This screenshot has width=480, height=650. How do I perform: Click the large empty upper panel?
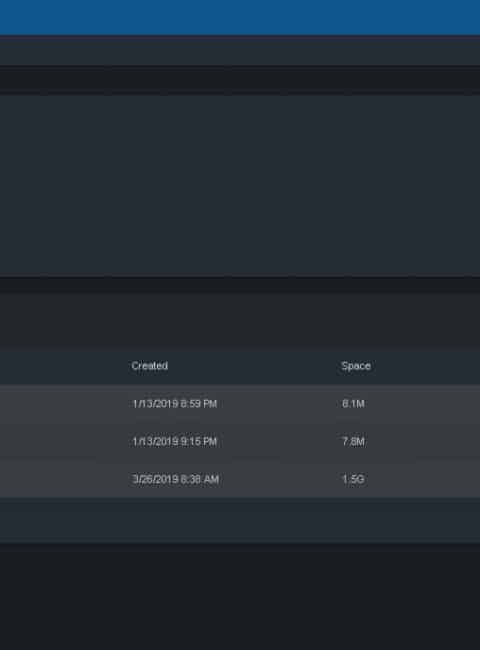240,185
